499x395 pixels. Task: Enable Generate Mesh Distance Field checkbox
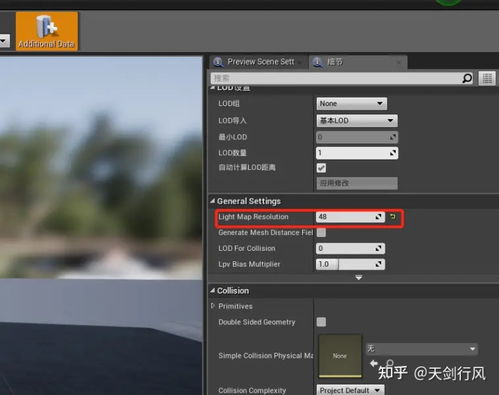tap(321, 232)
